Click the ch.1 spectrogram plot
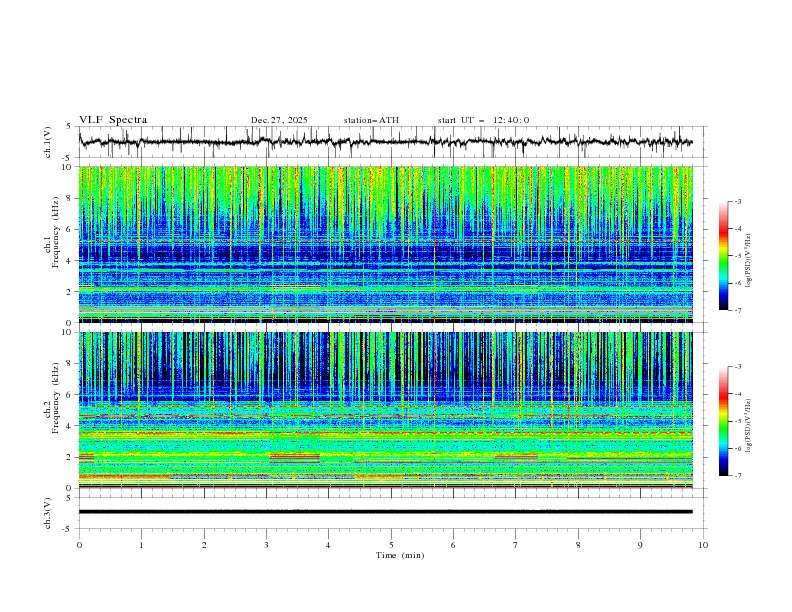The height and width of the screenshot is (612, 792). 385,244
